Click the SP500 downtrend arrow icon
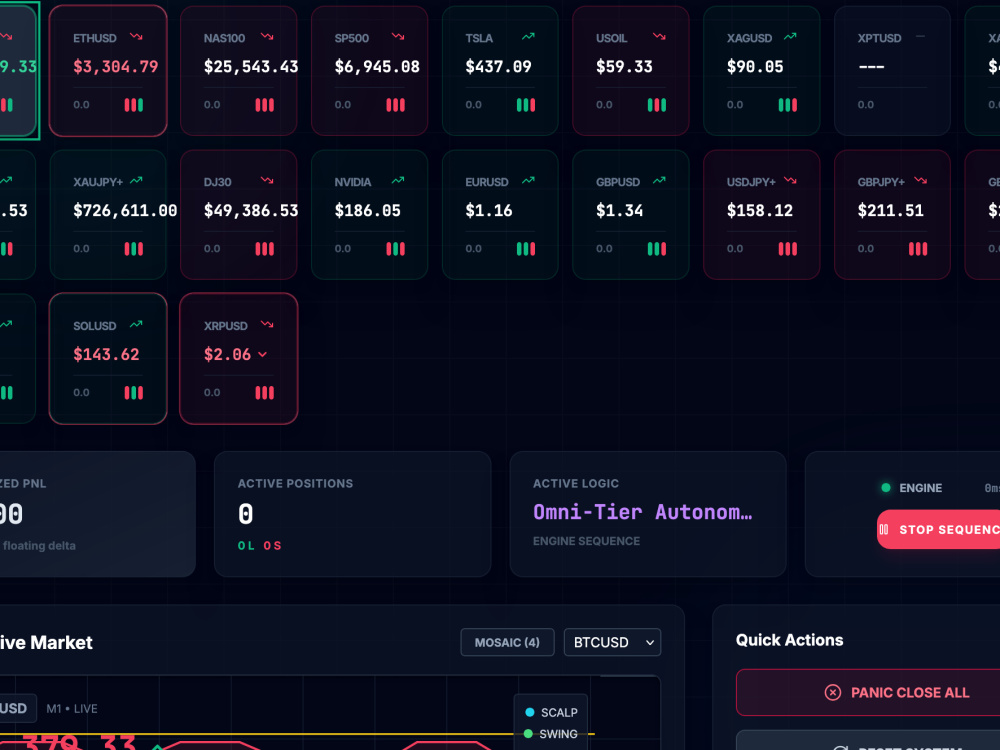 [x=398, y=37]
